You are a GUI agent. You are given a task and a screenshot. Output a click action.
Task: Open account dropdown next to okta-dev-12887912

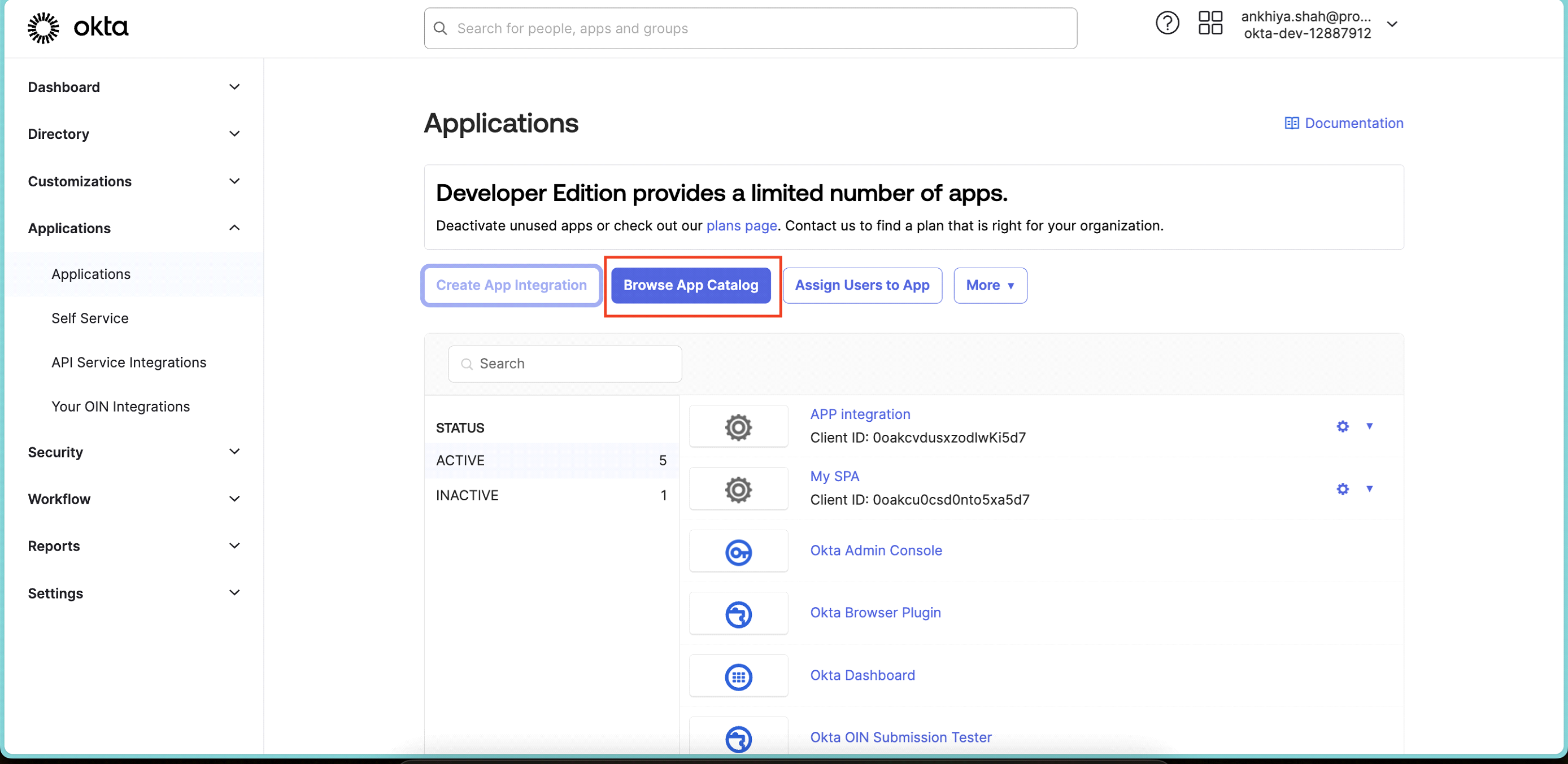point(1391,25)
